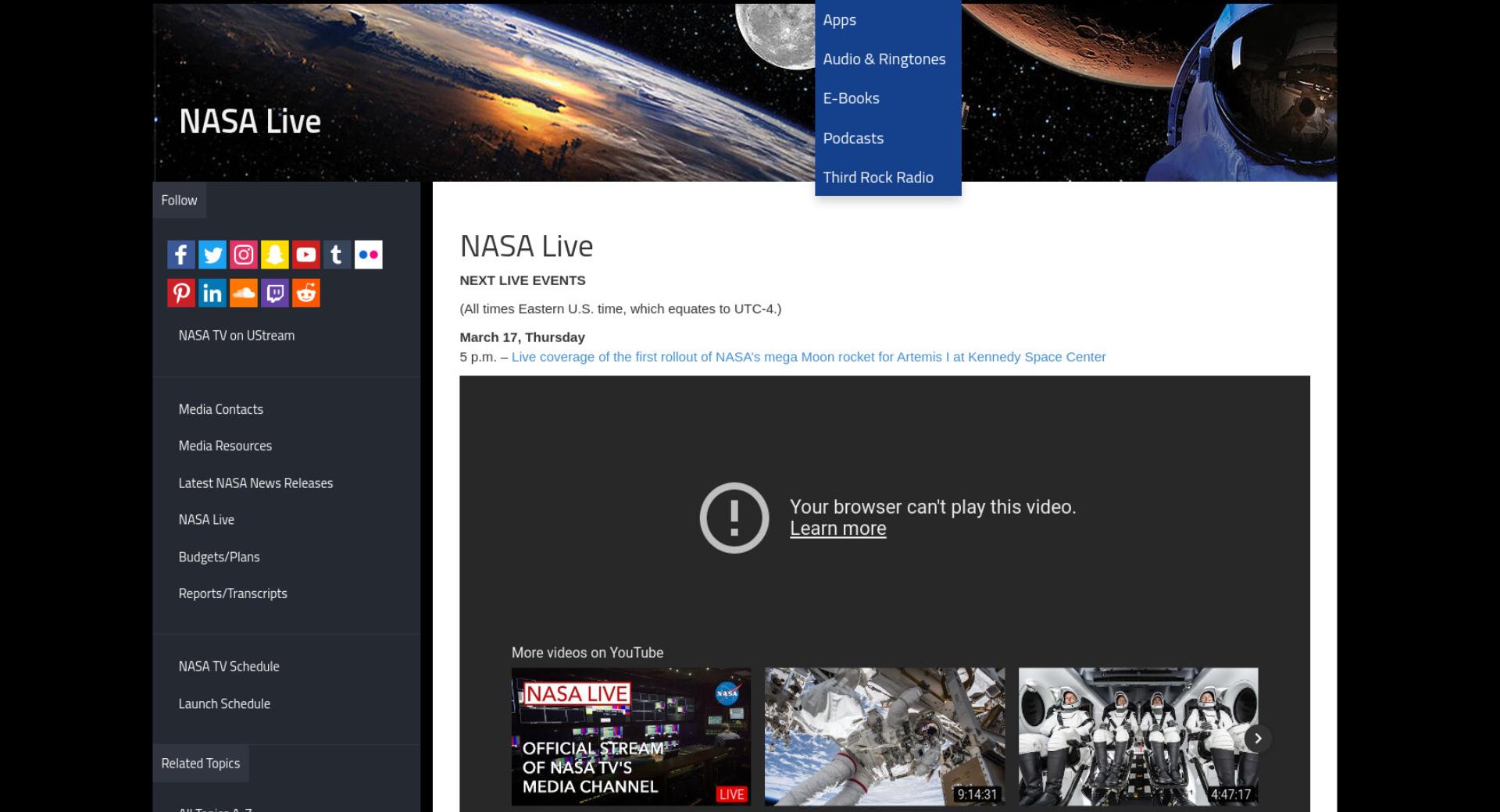This screenshot has width=1500, height=812.
Task: View the Launch Schedule
Action: [x=224, y=703]
